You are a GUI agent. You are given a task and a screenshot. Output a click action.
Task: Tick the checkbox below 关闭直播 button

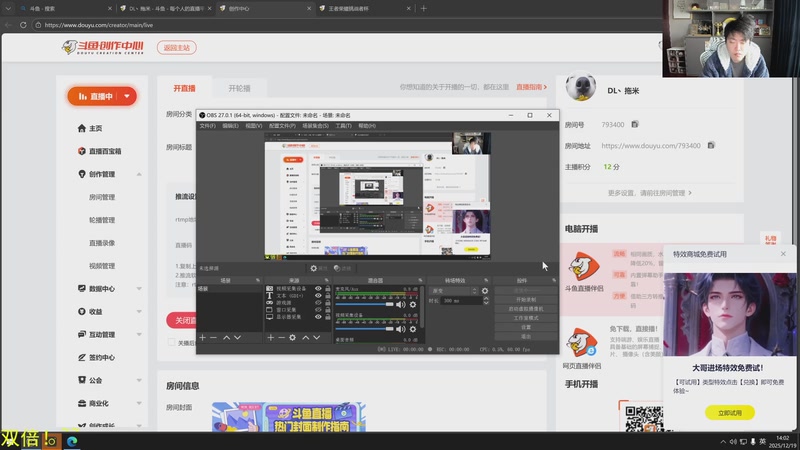tap(171, 343)
